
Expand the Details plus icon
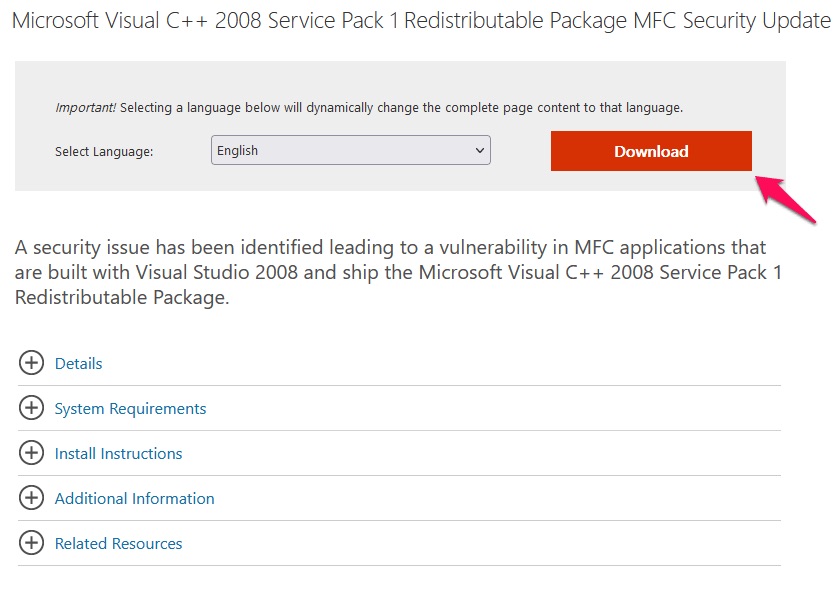(32, 363)
